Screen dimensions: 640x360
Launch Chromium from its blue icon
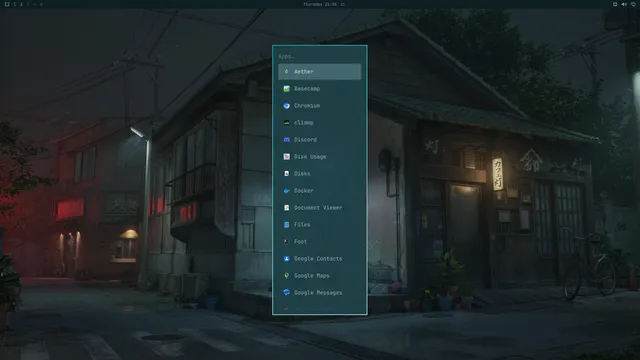coord(287,106)
